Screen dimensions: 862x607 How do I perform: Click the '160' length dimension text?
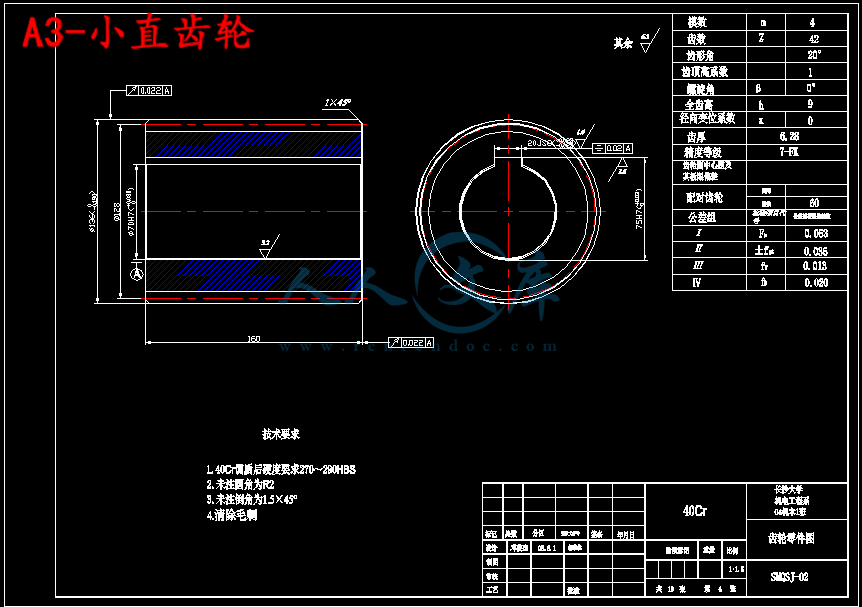click(x=253, y=339)
